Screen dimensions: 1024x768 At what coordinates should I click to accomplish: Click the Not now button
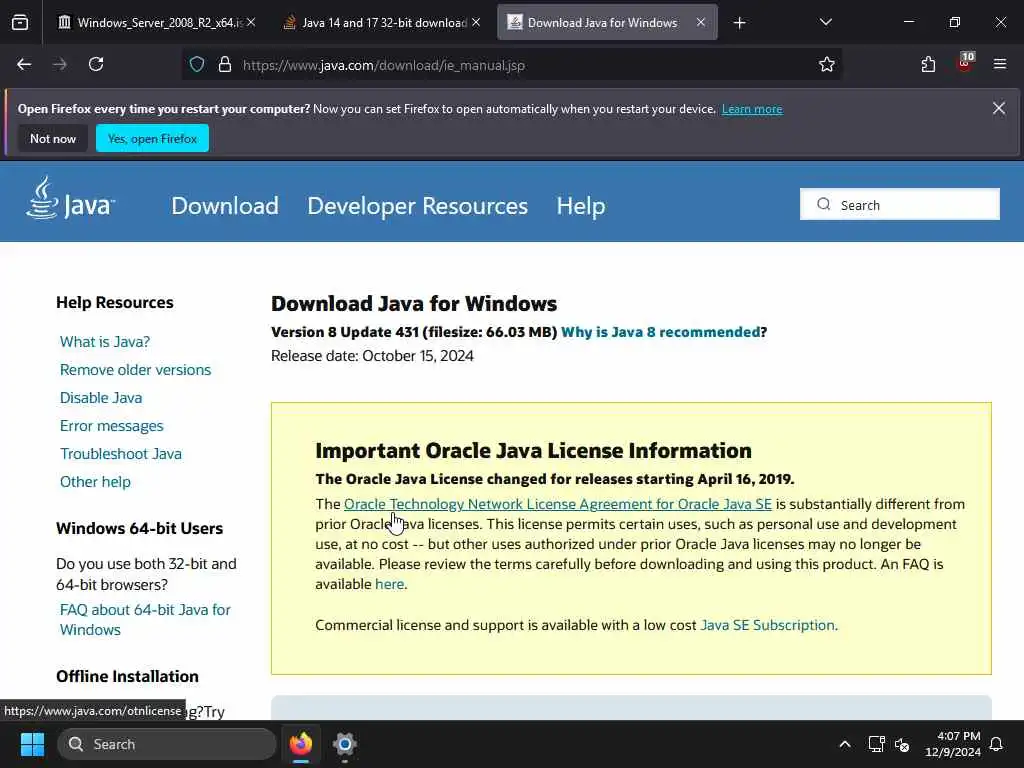click(53, 138)
